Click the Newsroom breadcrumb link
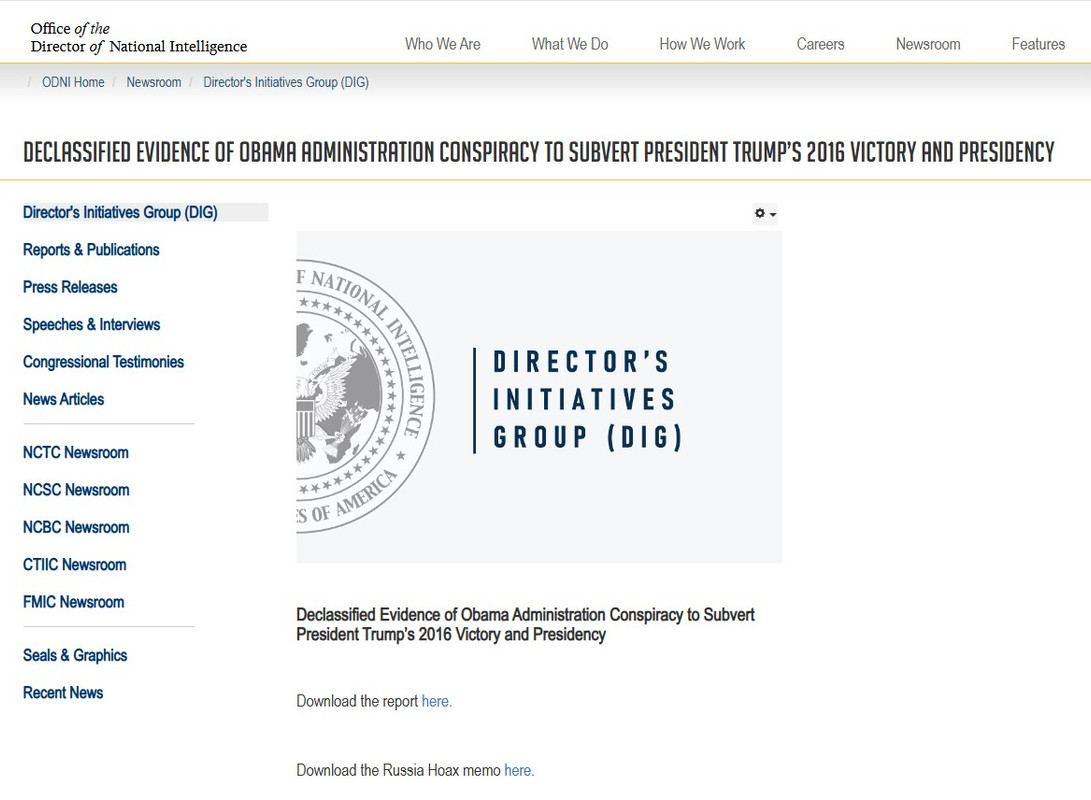The image size is (1091, 800). click(x=154, y=82)
